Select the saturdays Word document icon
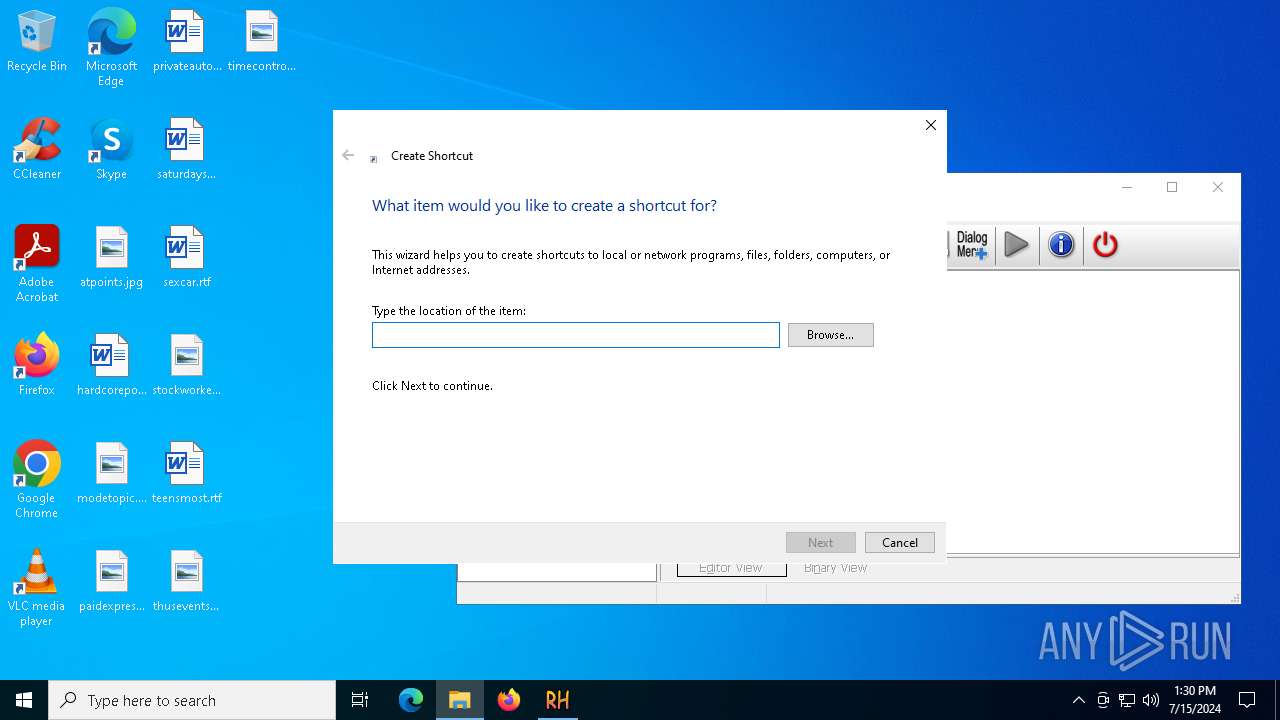The height and width of the screenshot is (720, 1280). point(186,149)
